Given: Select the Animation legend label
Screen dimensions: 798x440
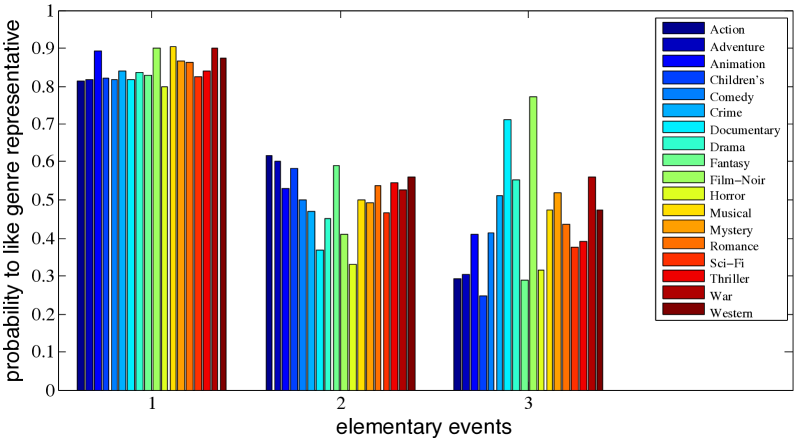Looking at the screenshot, I should click(737, 64).
